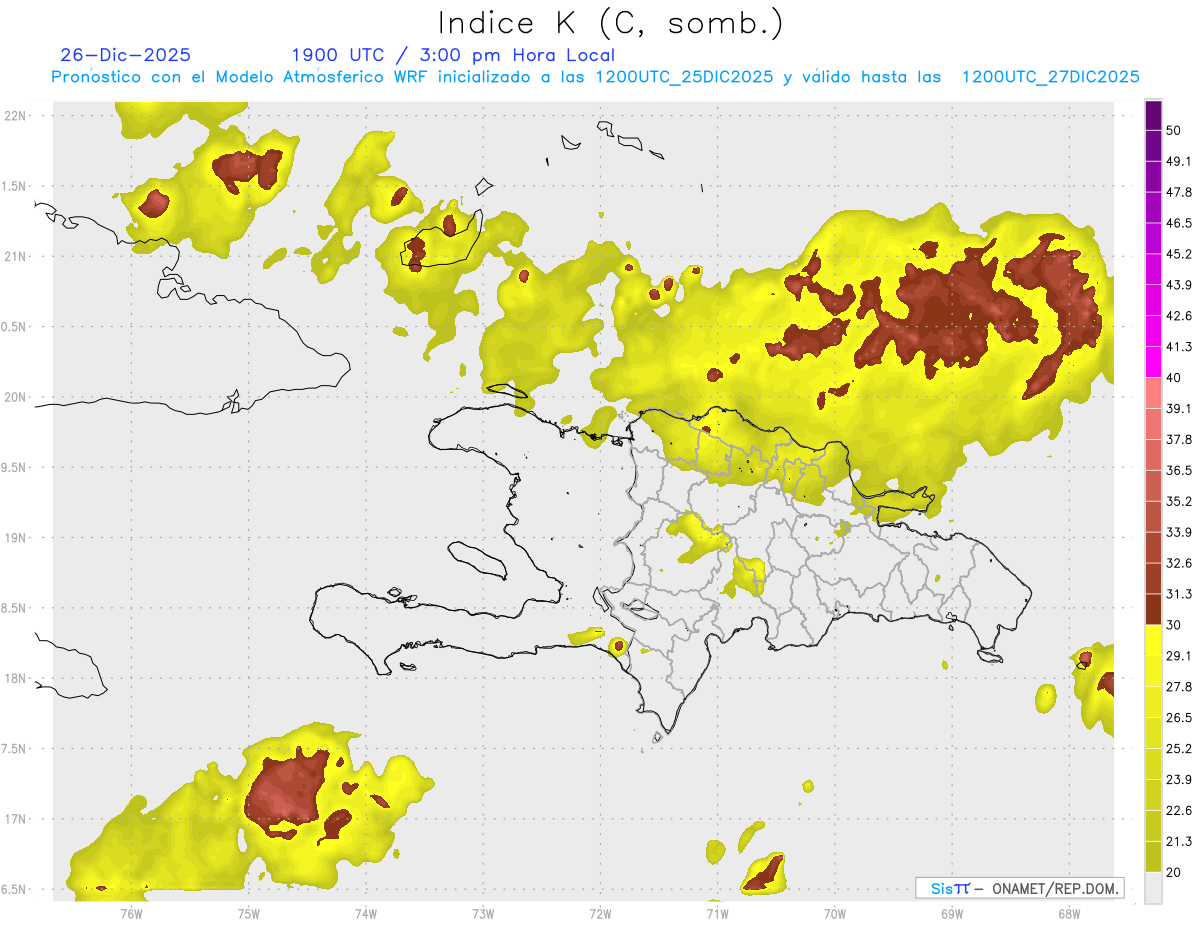Viewport: 1200px width, 927px height.
Task: Click the latitude label '21N'
Action: (15, 256)
